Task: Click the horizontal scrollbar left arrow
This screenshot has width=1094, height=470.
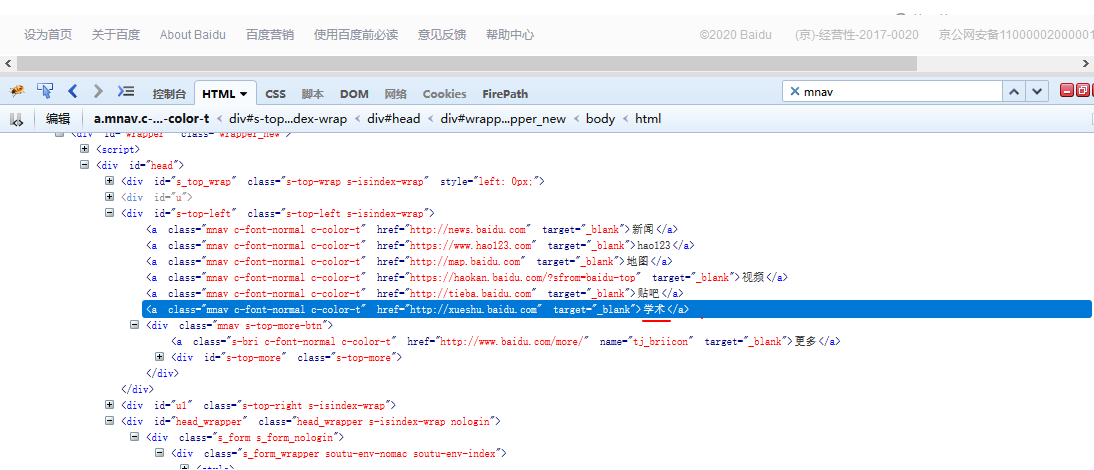Action: 8,63
